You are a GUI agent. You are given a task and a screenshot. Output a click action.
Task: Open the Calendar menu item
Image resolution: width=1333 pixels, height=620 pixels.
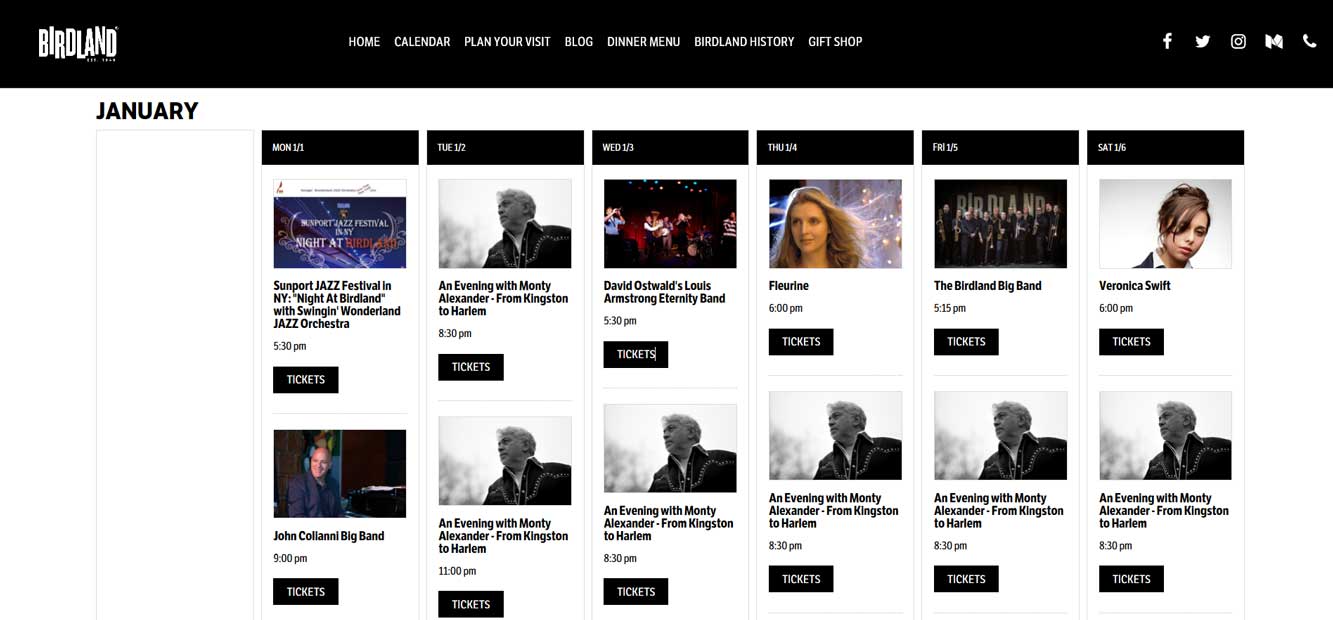coord(422,42)
